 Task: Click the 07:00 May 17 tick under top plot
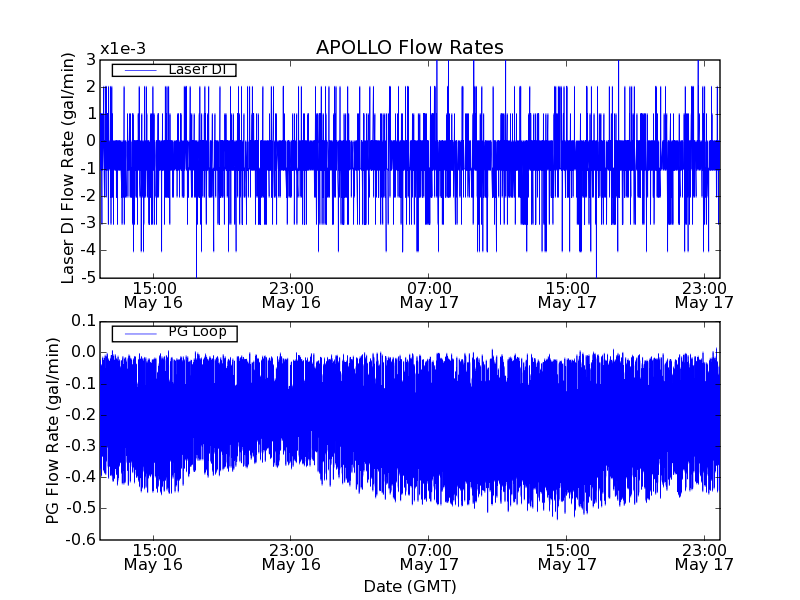point(429,294)
